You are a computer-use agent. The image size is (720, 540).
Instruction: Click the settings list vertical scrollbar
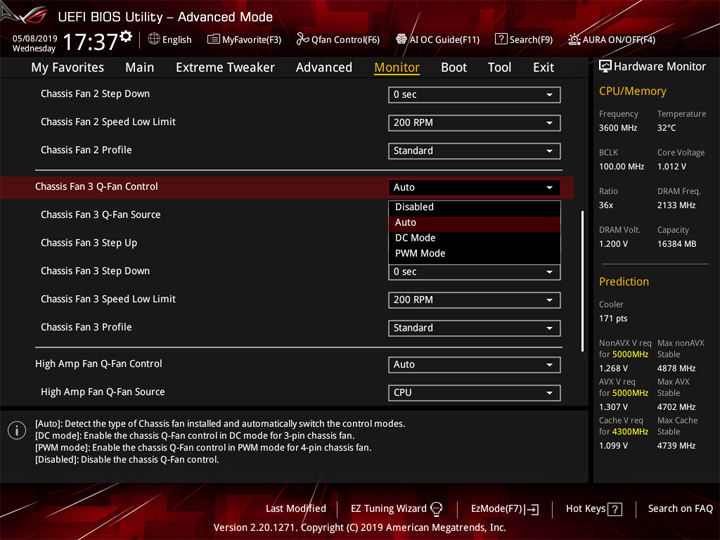coord(582,281)
